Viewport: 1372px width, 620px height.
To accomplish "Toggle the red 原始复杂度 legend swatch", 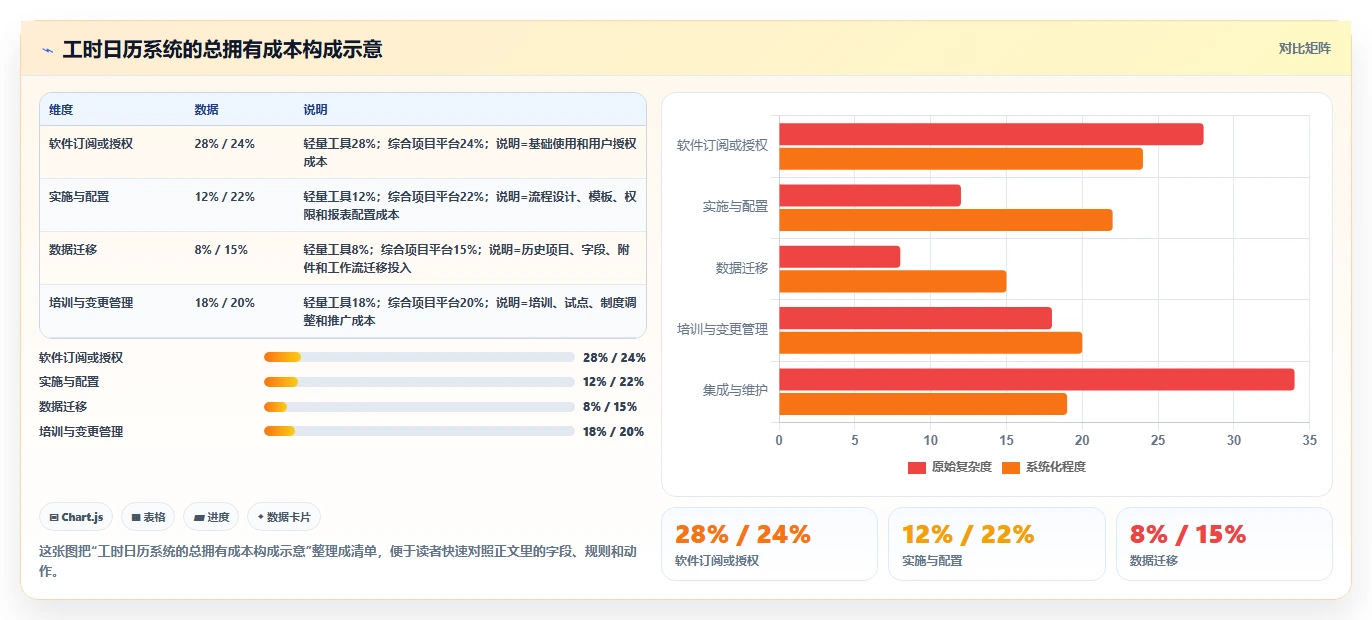I will point(917,467).
